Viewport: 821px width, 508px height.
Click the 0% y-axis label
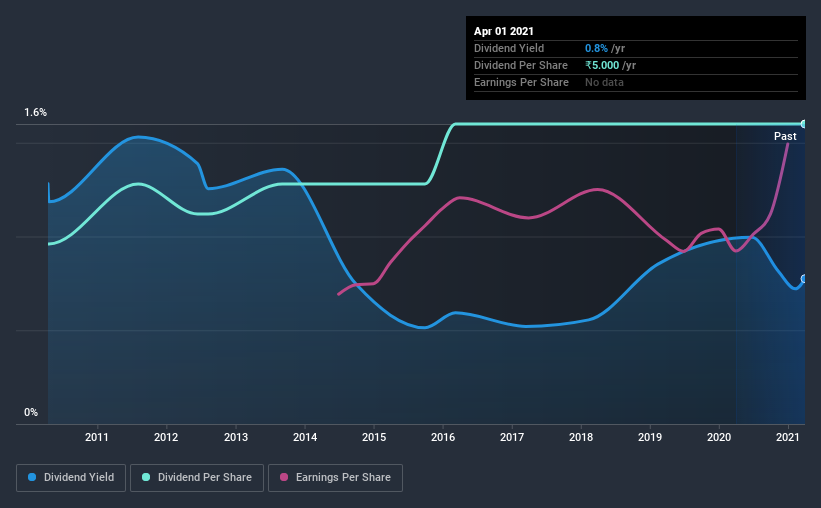click(x=31, y=412)
